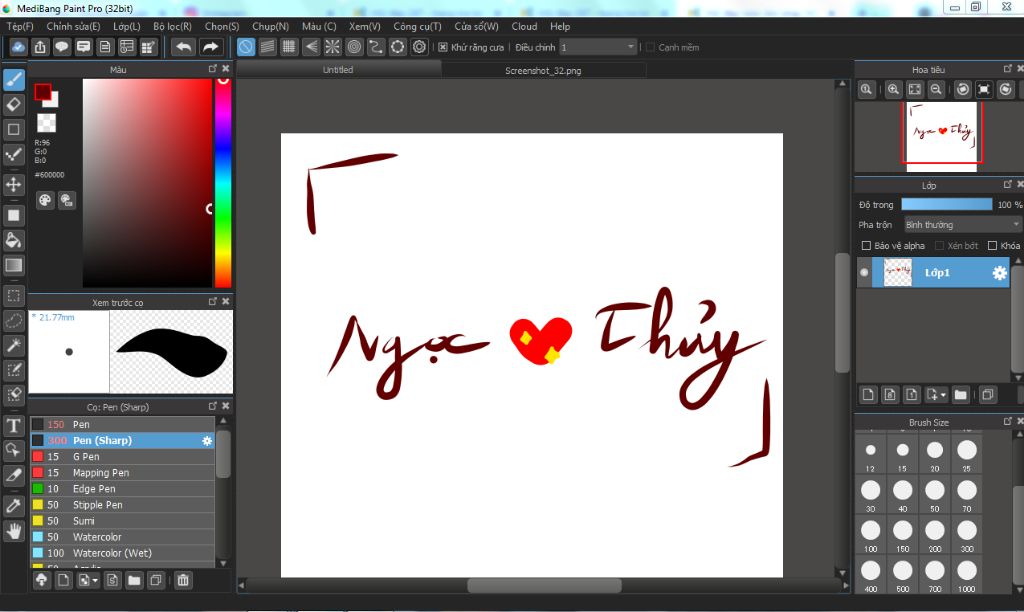The image size is (1024, 612).
Task: Select the Bucket fill tool
Action: tap(14, 240)
